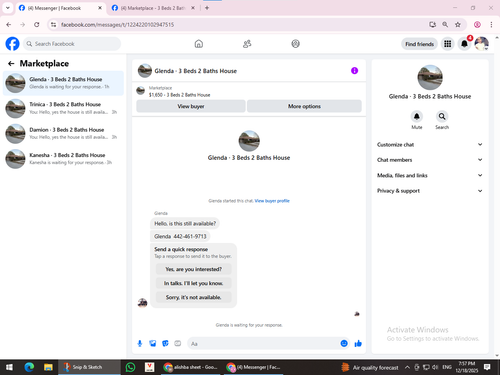This screenshot has height=375, width=500.
Task: Open Glenda - 3 Beds 2 Baths House chat
Action: click(63, 83)
